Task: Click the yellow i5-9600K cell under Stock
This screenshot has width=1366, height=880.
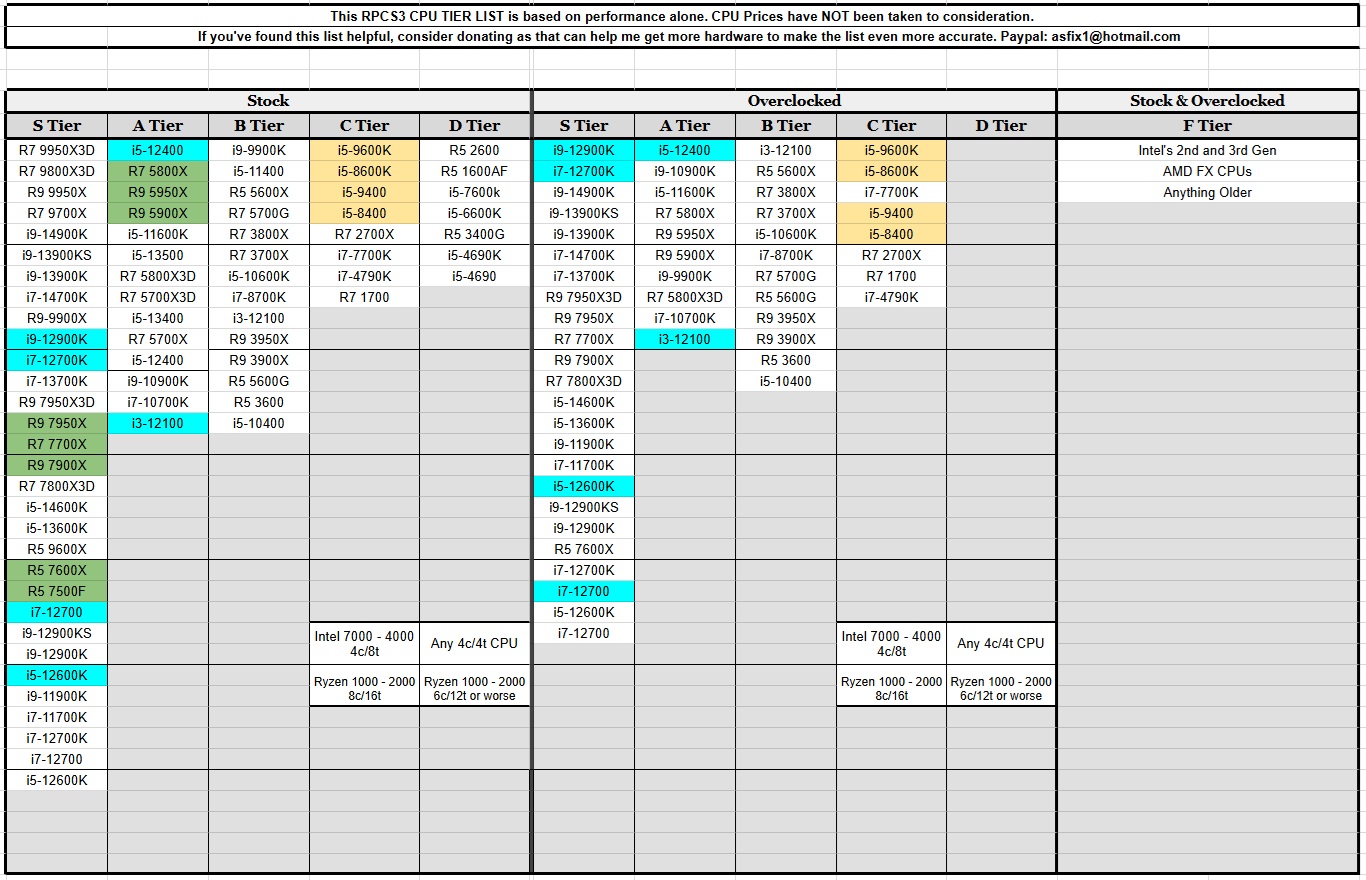Action: (364, 150)
